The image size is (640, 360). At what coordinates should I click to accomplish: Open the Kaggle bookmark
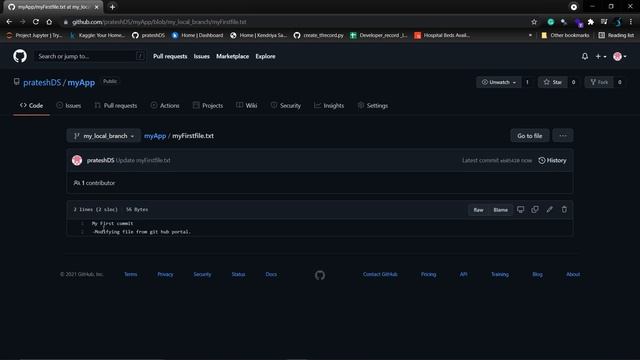click(98, 36)
